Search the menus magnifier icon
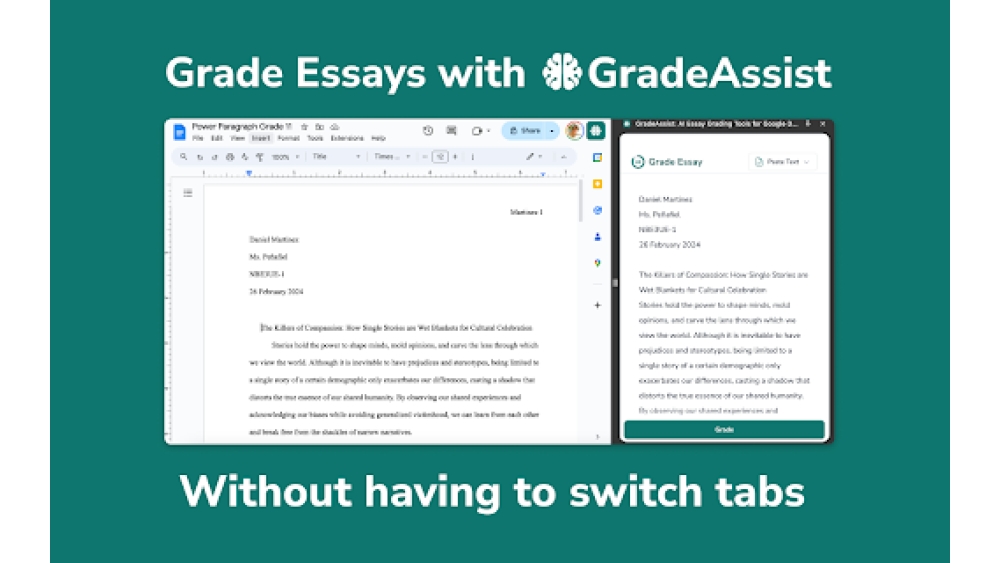This screenshot has width=1000, height=563. pos(184,156)
